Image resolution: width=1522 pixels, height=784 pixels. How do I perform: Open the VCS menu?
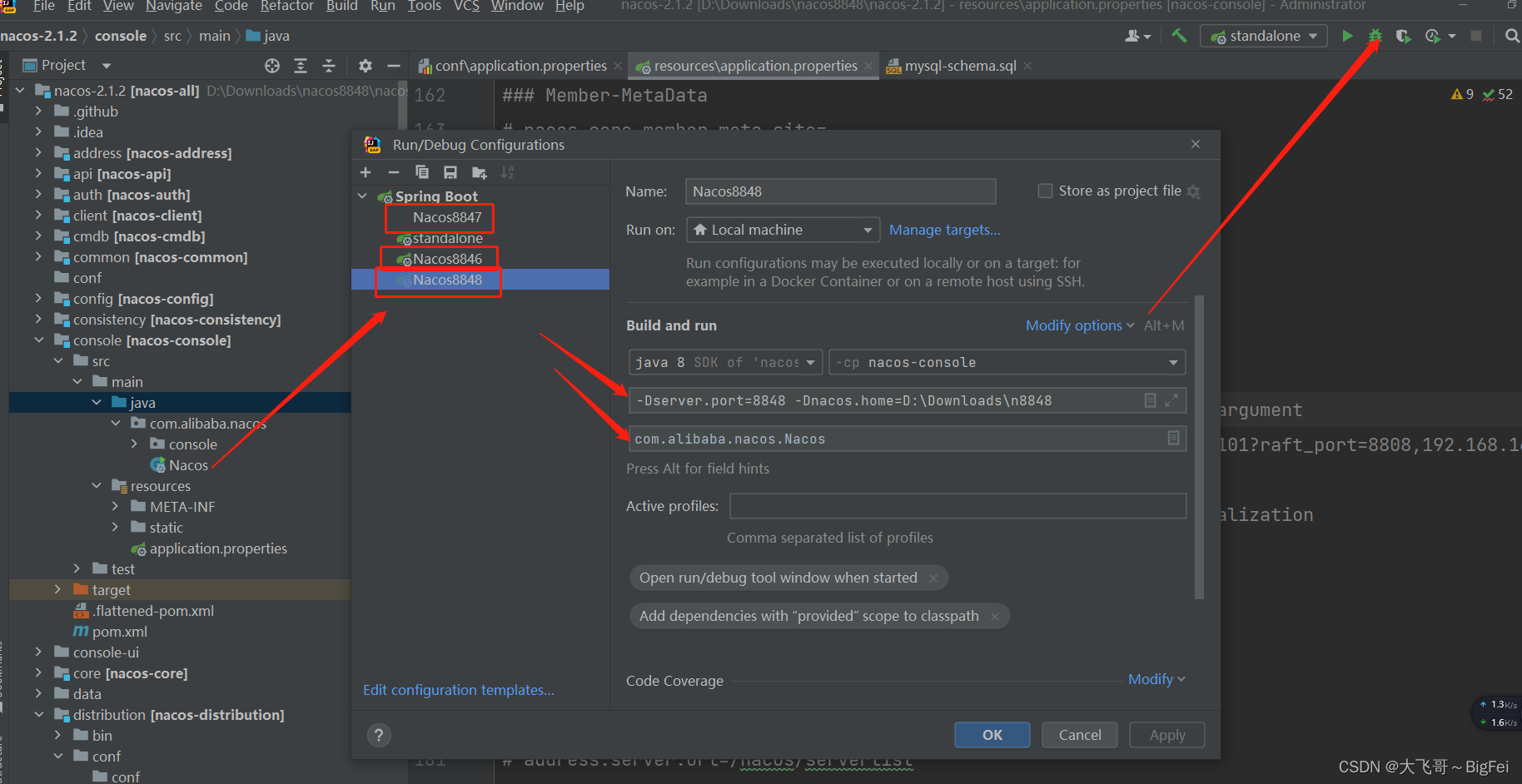466,6
